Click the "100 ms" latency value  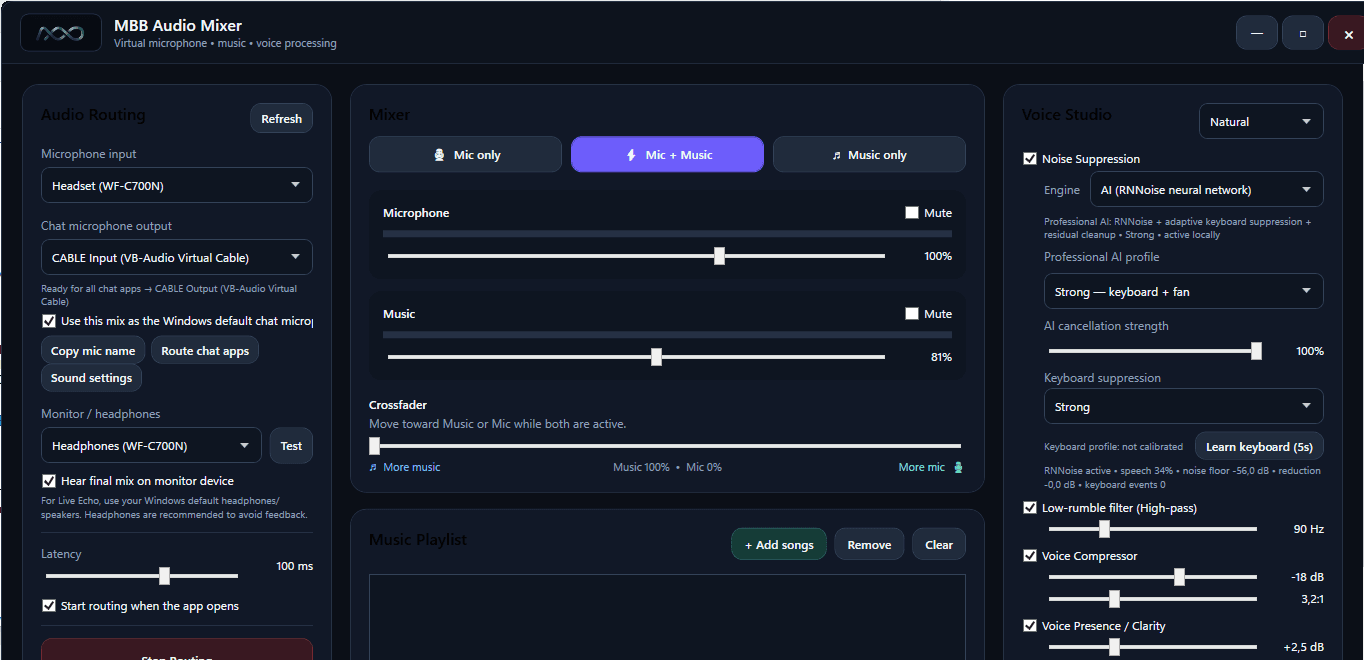(295, 566)
